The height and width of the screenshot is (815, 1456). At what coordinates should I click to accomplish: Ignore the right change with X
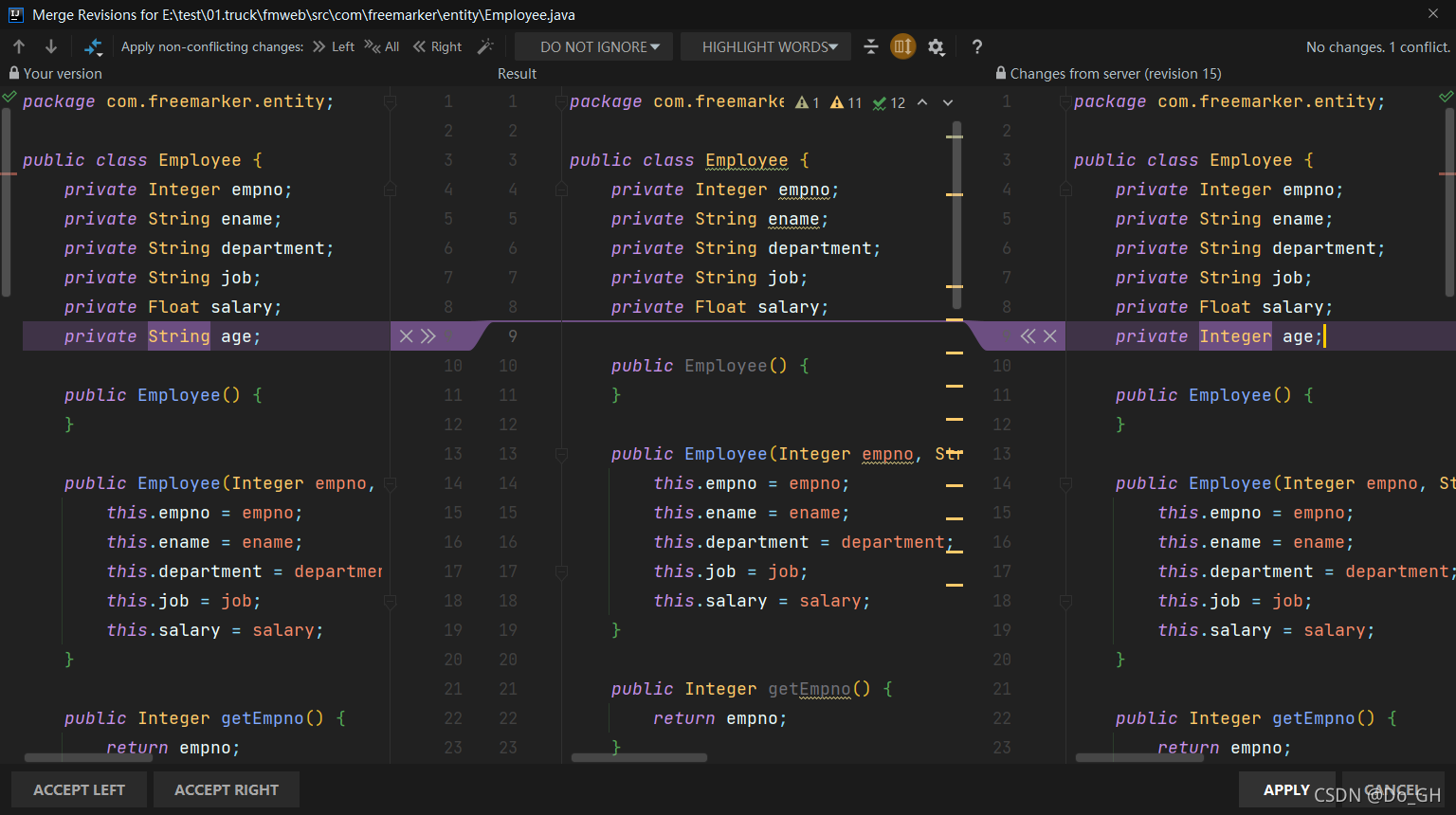pos(1050,336)
